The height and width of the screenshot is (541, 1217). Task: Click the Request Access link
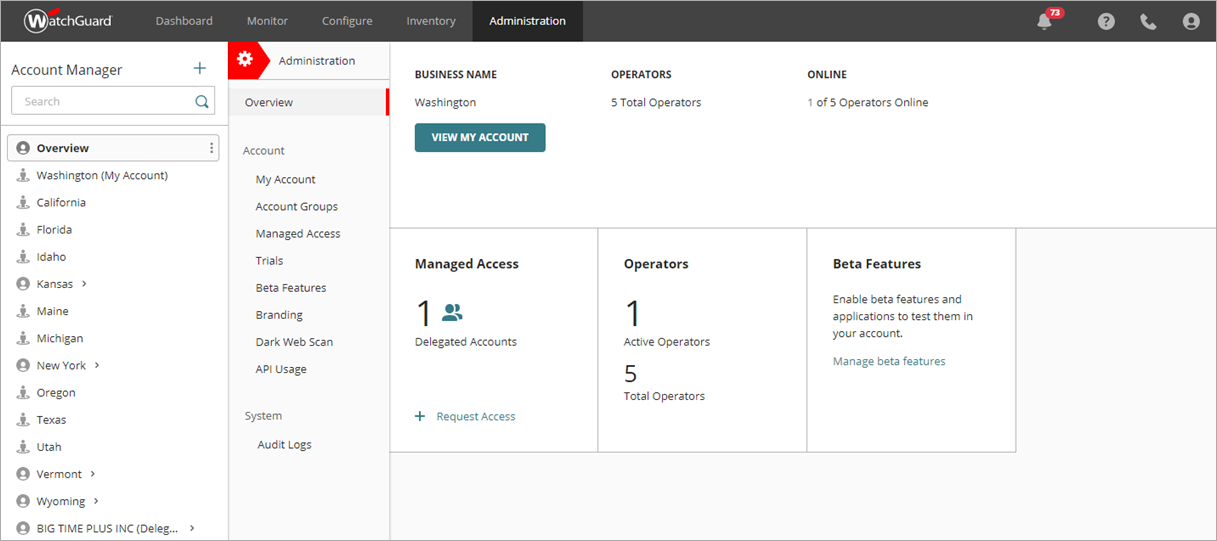coord(476,416)
